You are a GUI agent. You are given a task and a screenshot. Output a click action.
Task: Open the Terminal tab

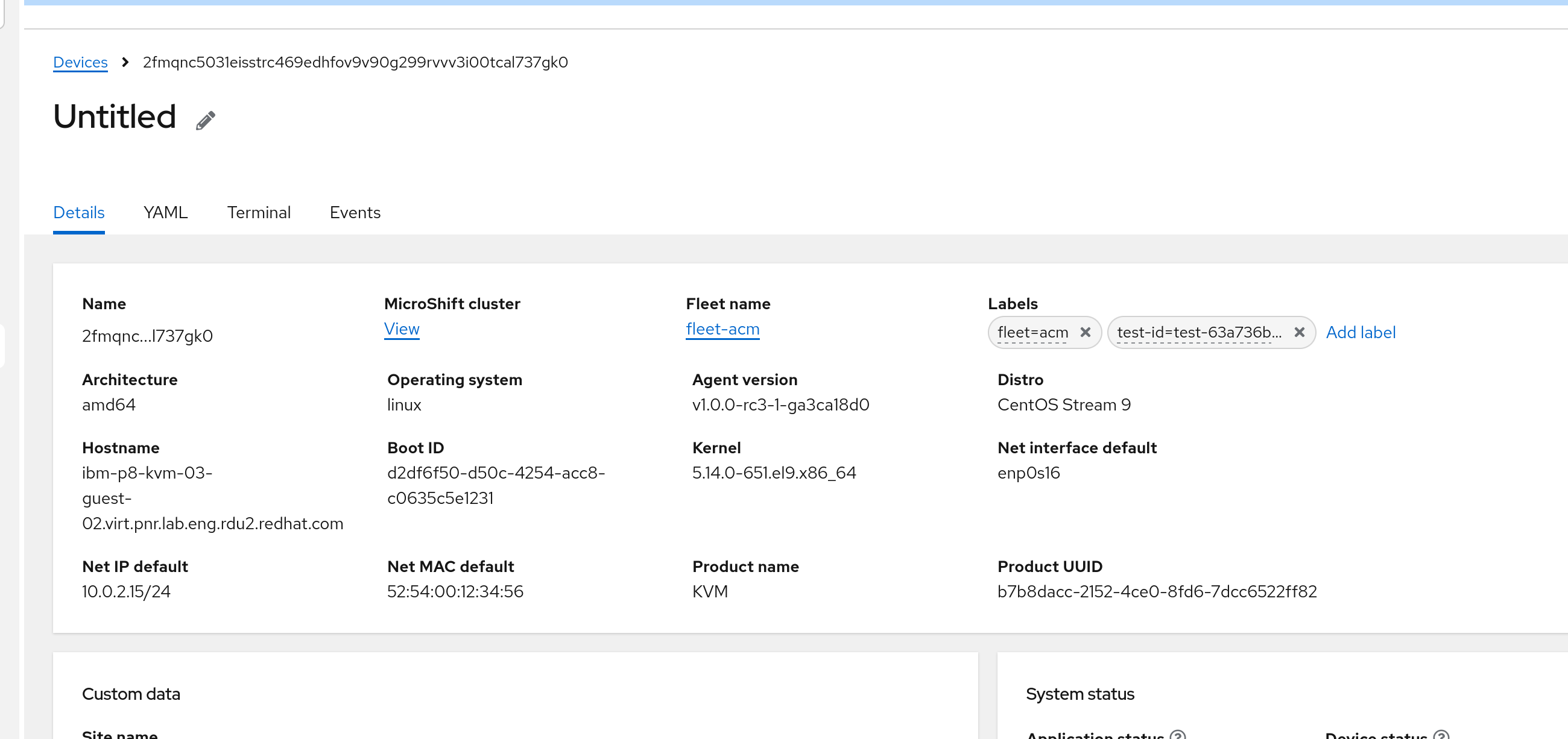coord(259,212)
